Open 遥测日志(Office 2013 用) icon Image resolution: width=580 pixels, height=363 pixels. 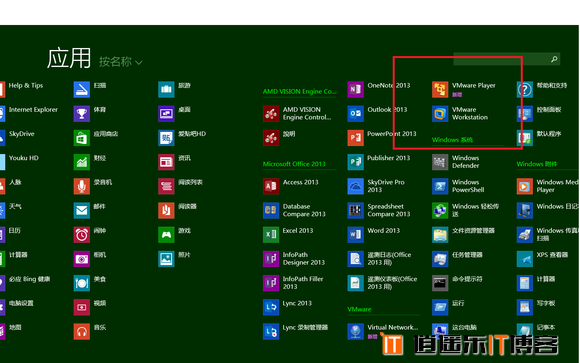tap(355, 259)
